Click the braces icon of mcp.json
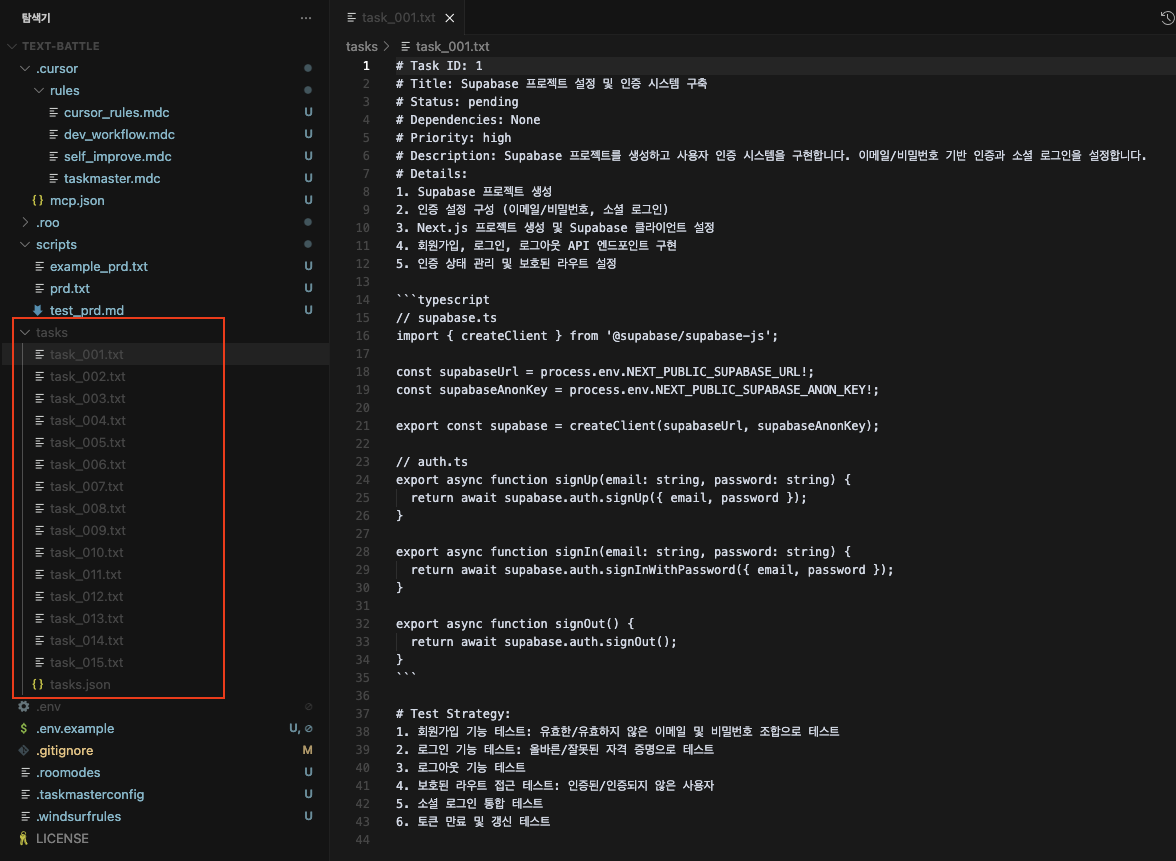Screen dimensions: 1176x861 coord(38,200)
